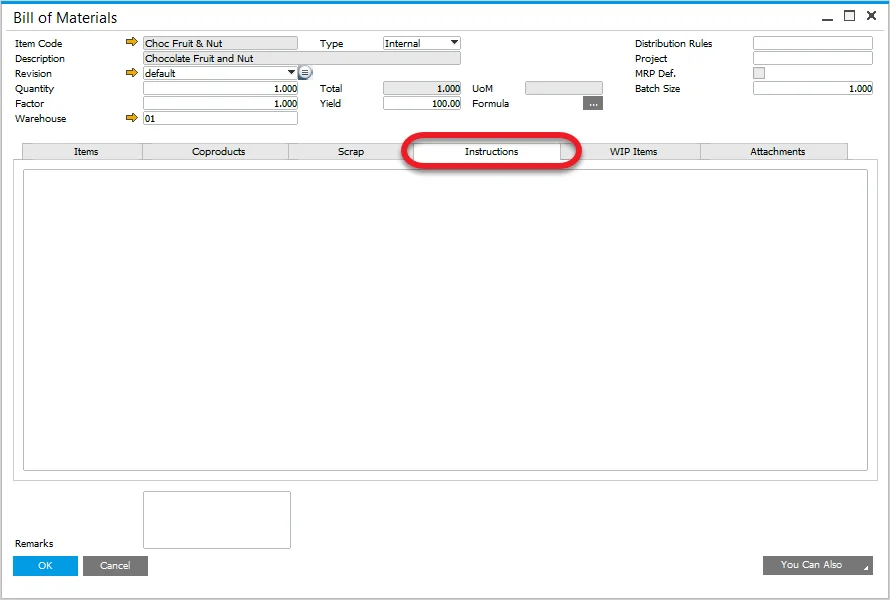Toggle the MRP Def. checkbox

[x=759, y=73]
